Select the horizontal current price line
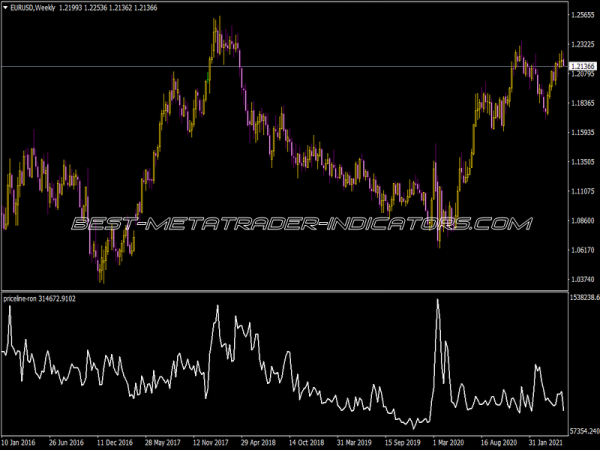 click(300, 66)
